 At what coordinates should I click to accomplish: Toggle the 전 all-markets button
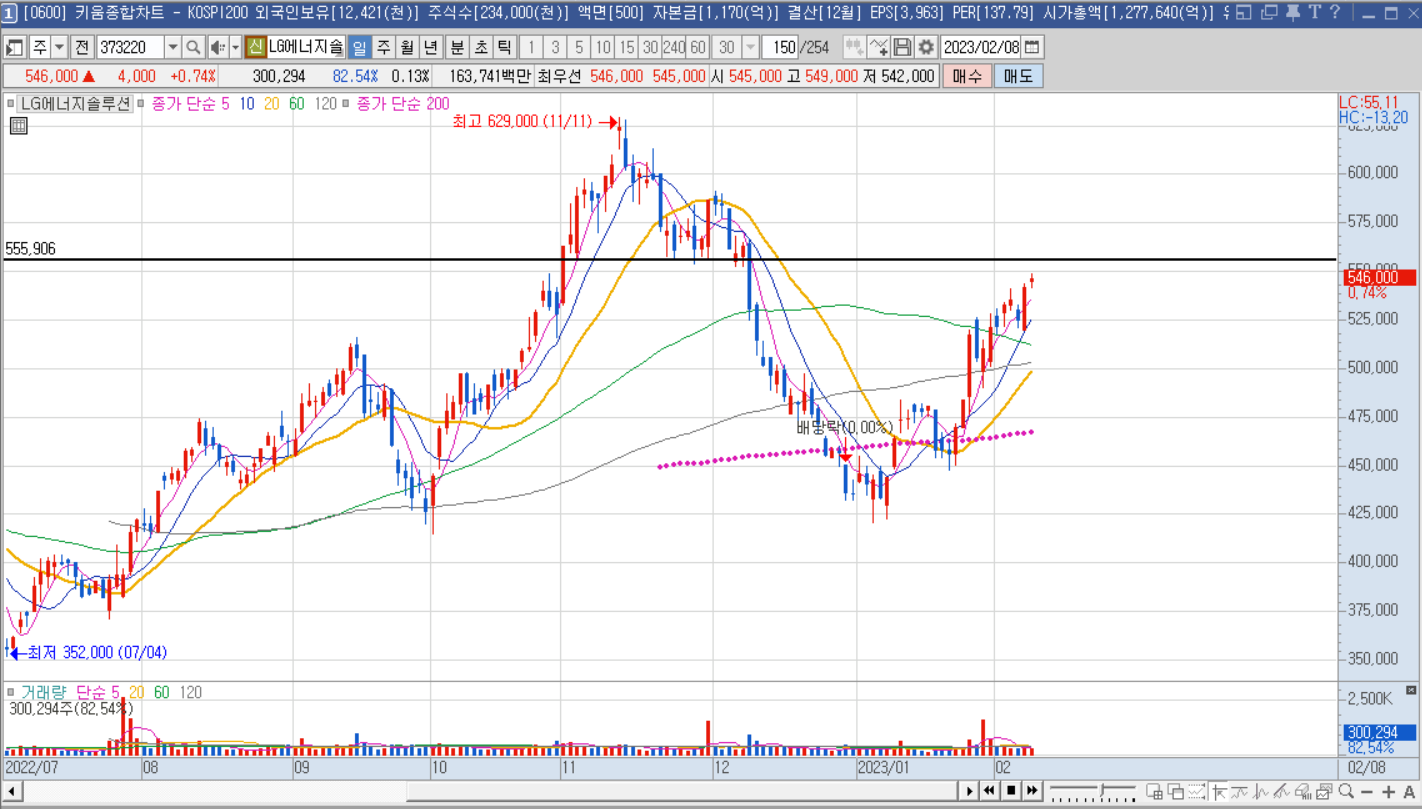click(81, 47)
